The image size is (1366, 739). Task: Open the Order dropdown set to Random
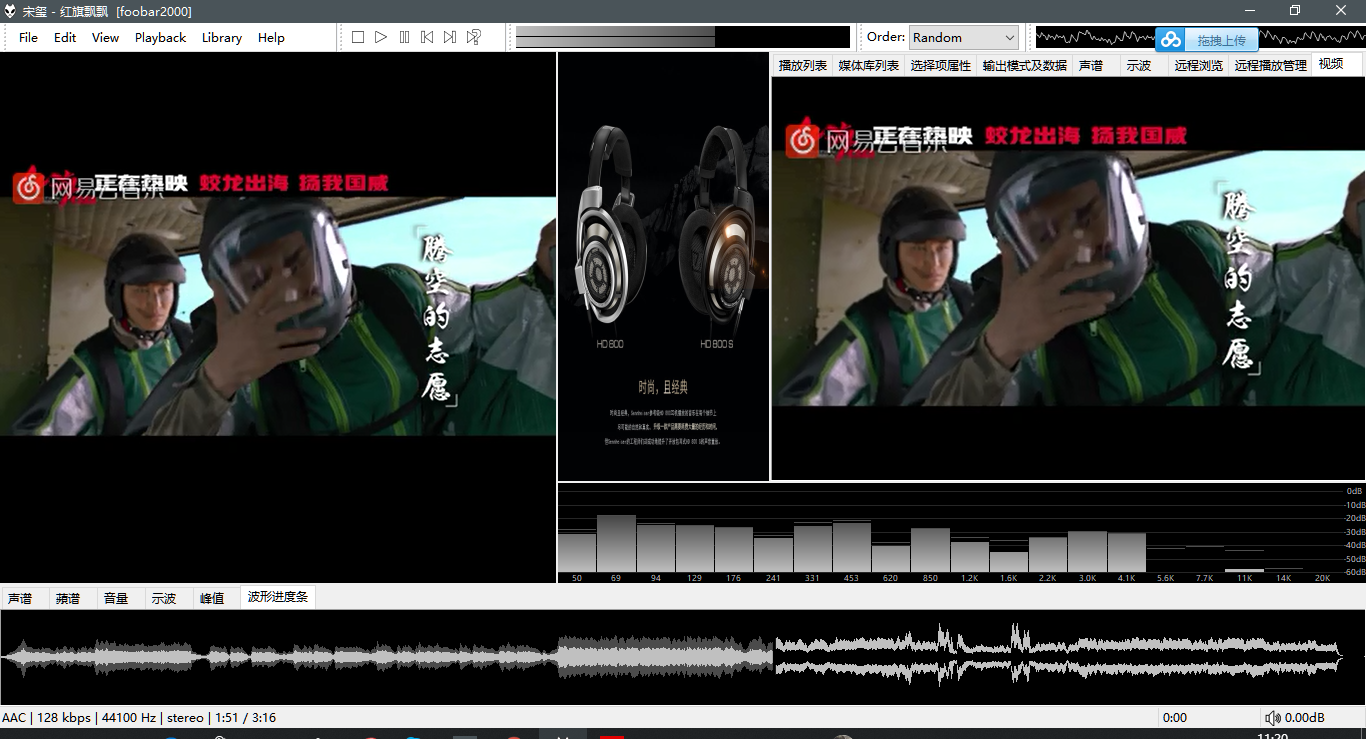tap(962, 36)
